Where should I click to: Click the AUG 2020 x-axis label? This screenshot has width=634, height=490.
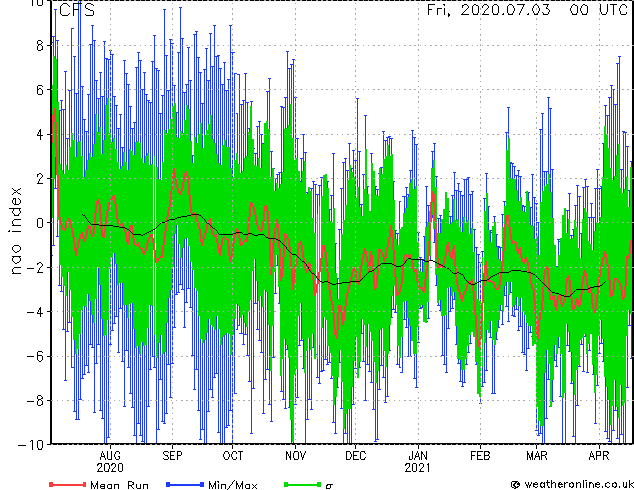pyautogui.click(x=110, y=462)
